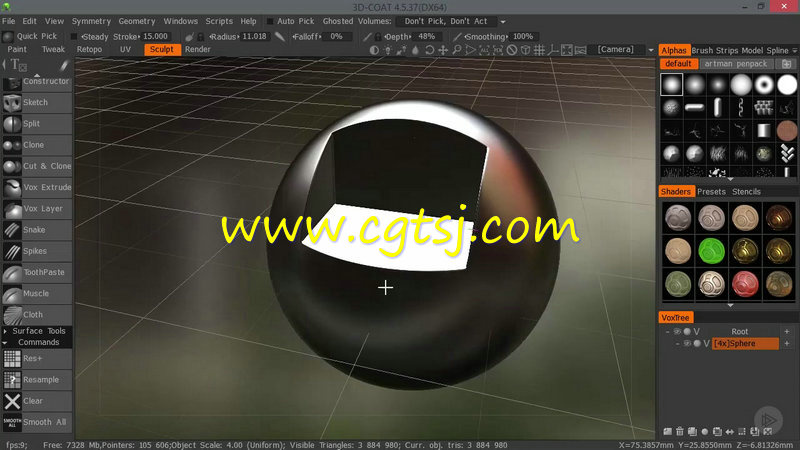
Task: Switch to the Retopo tab
Action: [x=89, y=49]
